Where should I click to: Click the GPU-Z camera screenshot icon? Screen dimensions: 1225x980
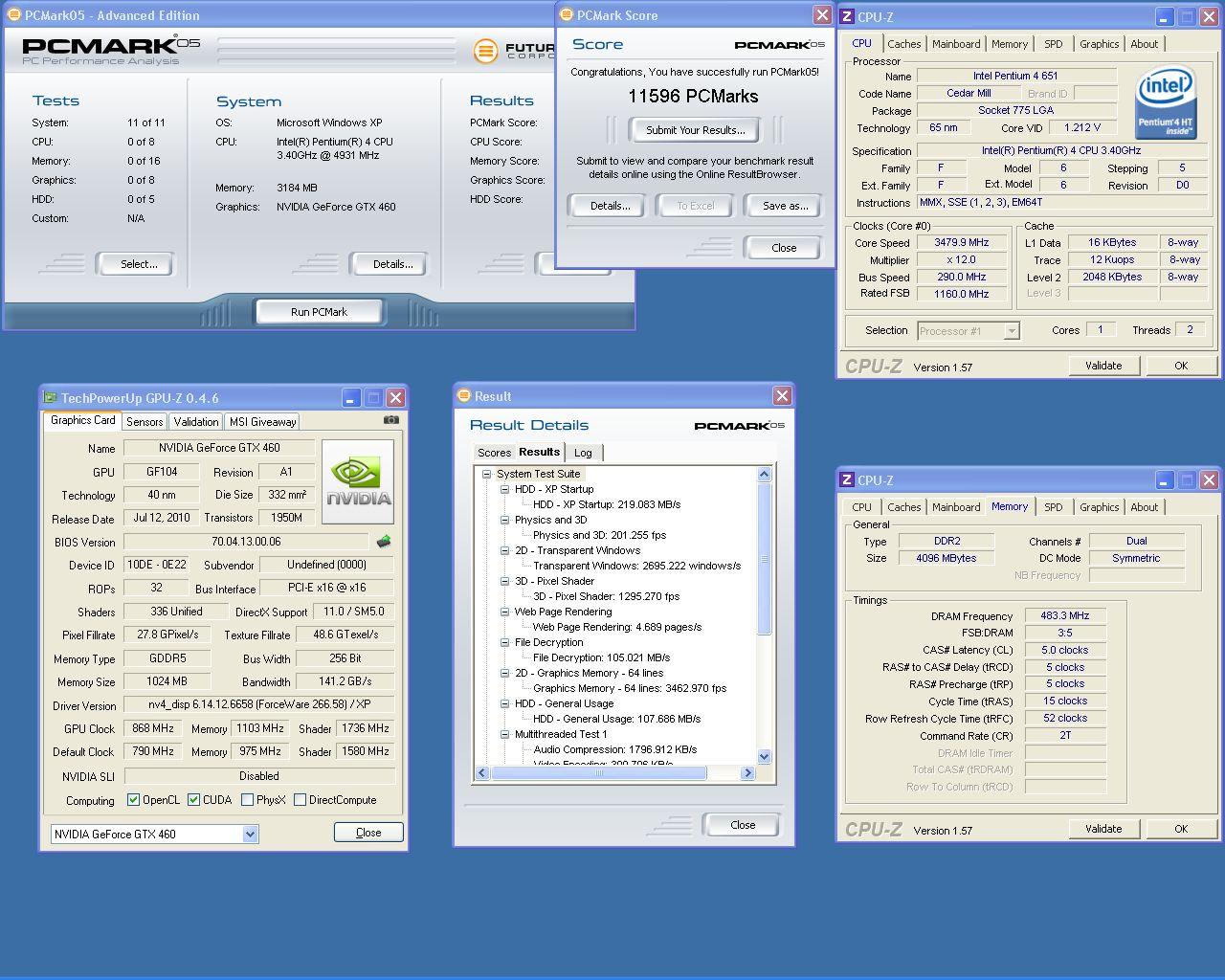point(390,420)
